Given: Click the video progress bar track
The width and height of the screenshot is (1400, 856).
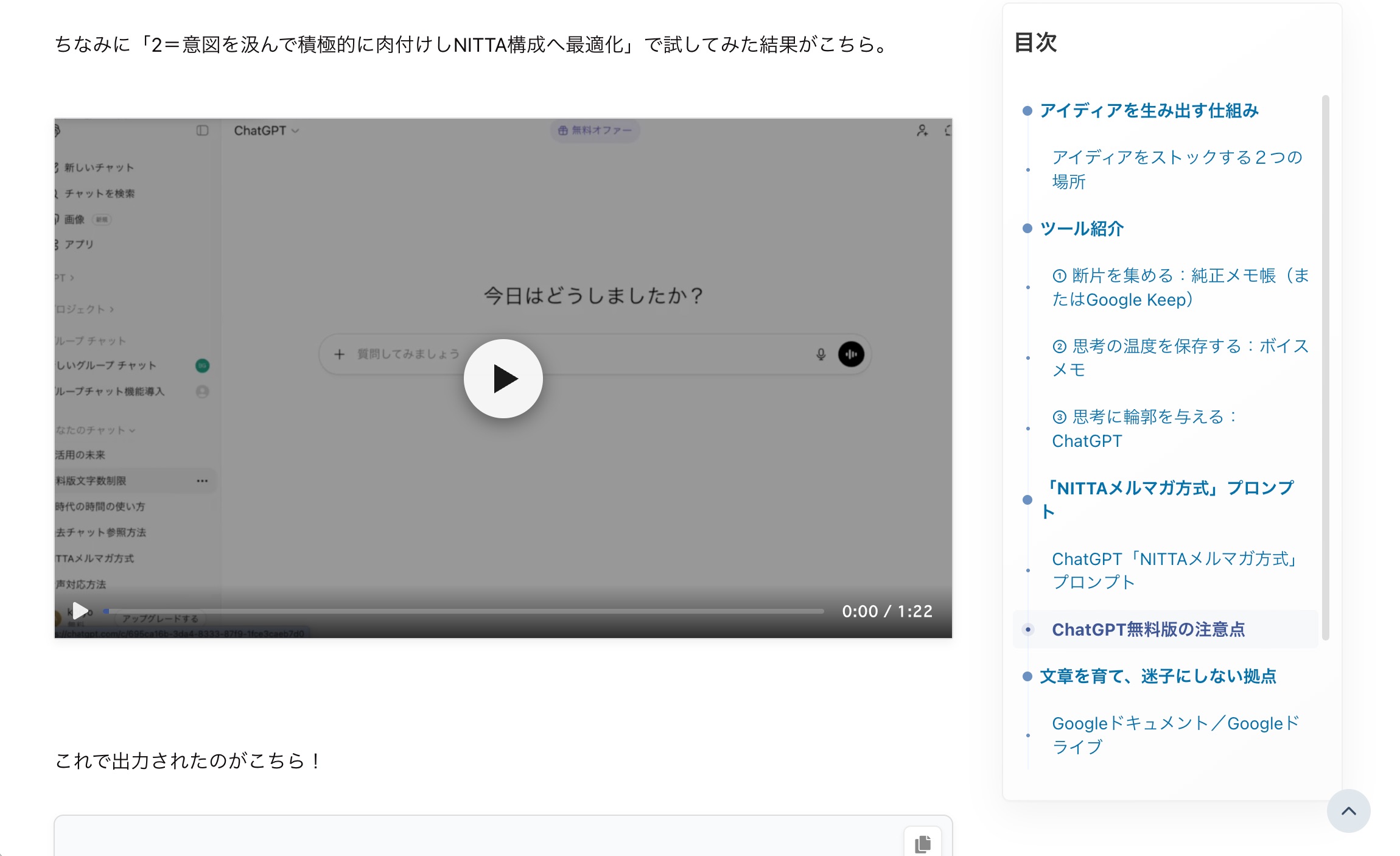Looking at the screenshot, I should 463,611.
